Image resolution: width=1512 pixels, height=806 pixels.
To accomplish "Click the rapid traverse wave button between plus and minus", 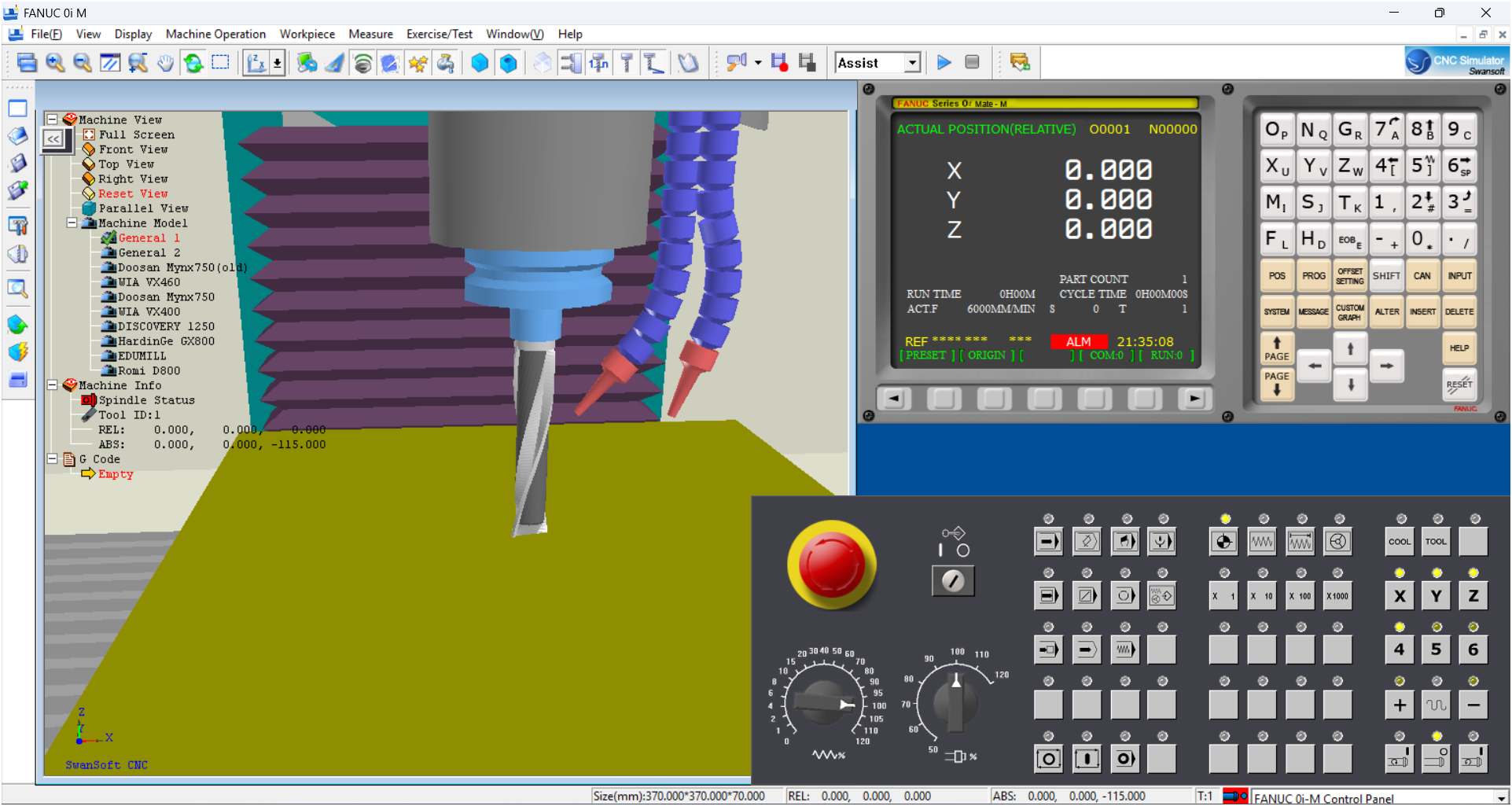I will click(1437, 705).
